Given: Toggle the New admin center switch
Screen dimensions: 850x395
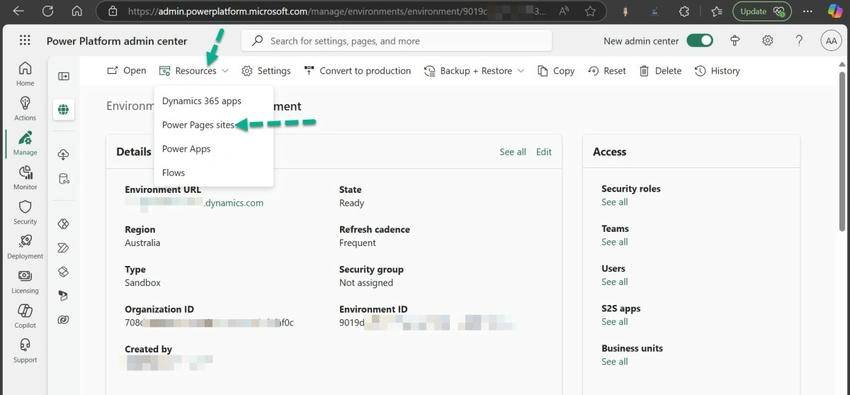Looking at the screenshot, I should coord(699,41).
